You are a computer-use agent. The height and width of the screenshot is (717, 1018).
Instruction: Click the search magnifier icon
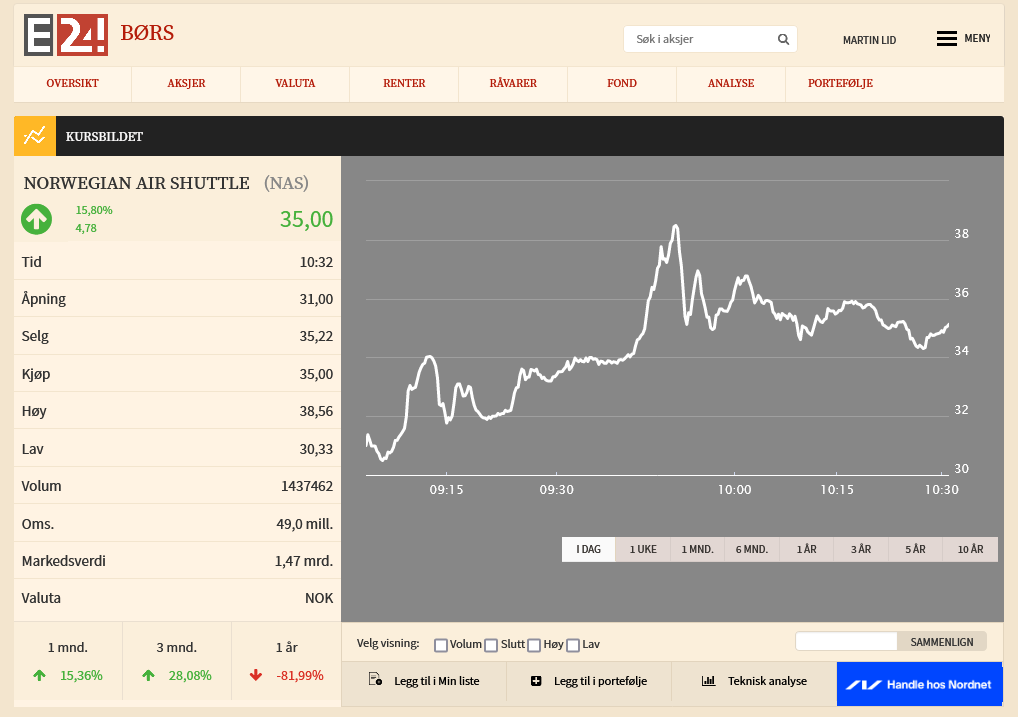(784, 39)
